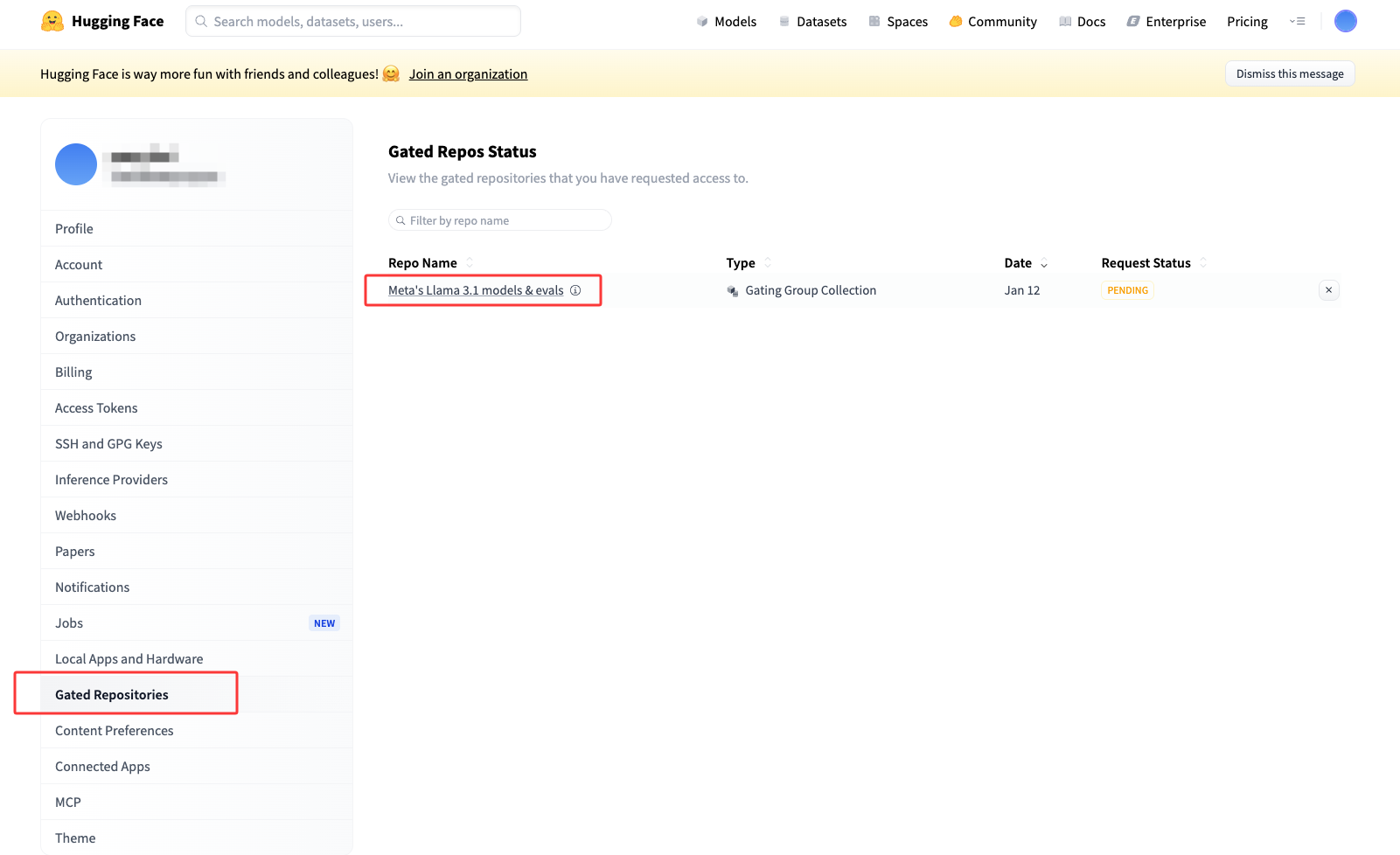Select Gated Repositories in sidebar
1400x855 pixels.
coord(197,694)
